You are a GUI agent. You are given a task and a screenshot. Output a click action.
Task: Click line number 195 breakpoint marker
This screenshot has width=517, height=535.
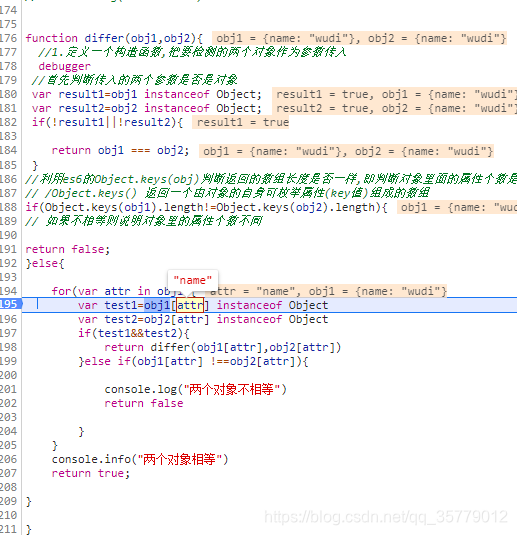click(x=10, y=304)
